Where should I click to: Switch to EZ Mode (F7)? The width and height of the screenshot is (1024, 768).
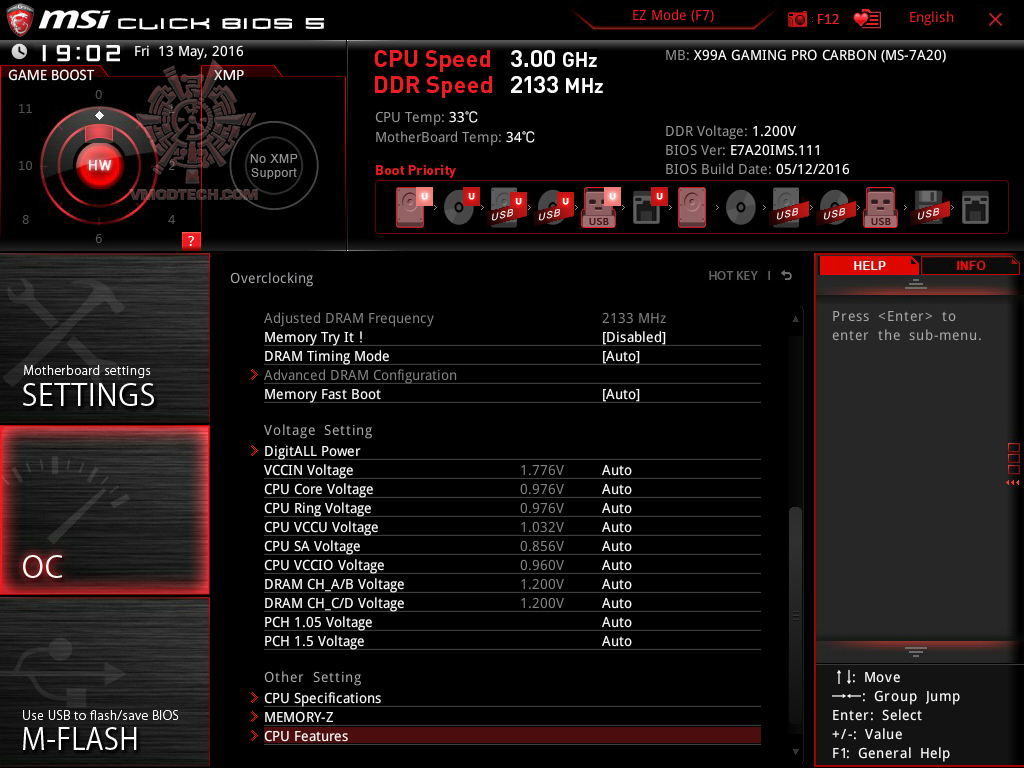point(673,16)
